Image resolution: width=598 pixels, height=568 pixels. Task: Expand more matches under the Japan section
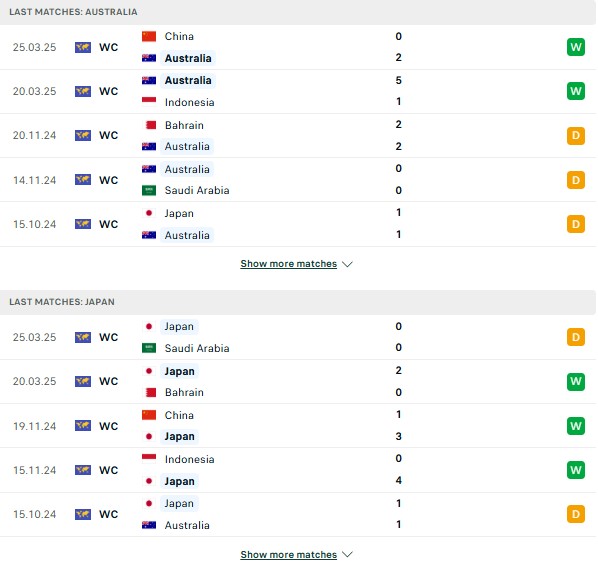(289, 554)
